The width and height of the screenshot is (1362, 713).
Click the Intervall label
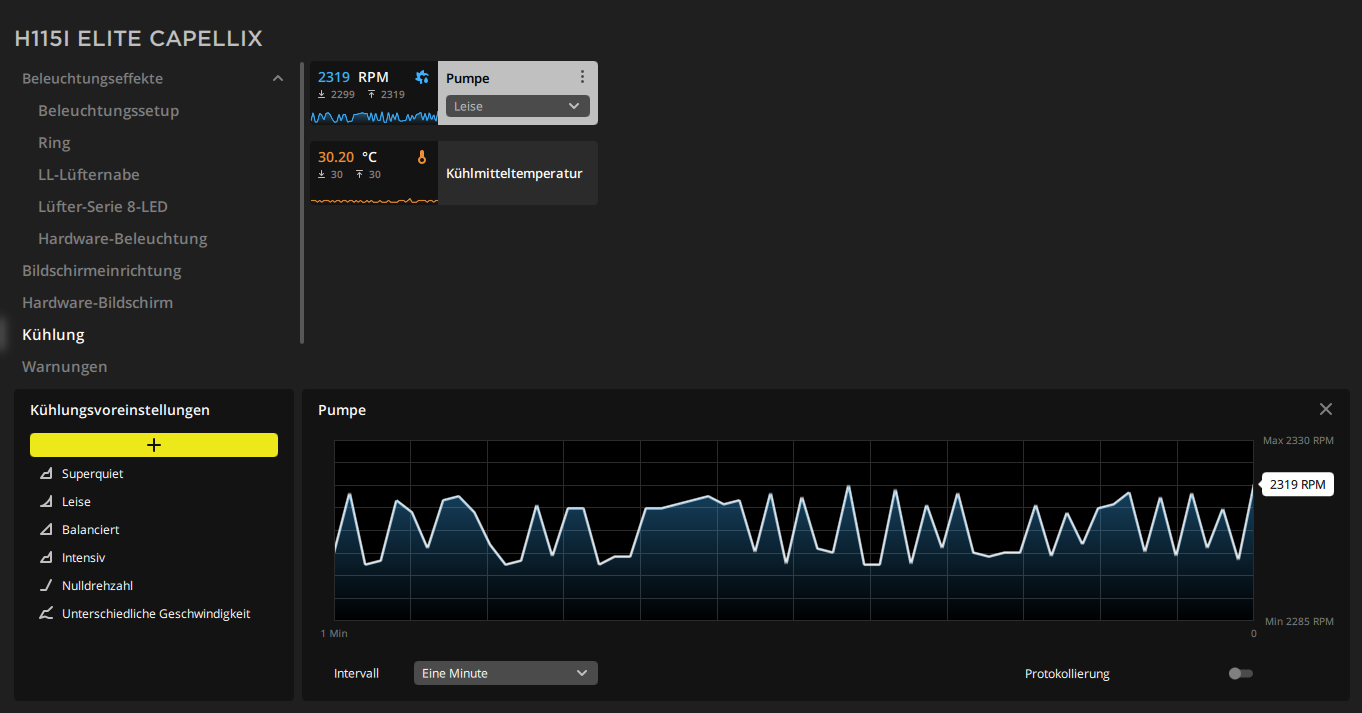point(356,674)
